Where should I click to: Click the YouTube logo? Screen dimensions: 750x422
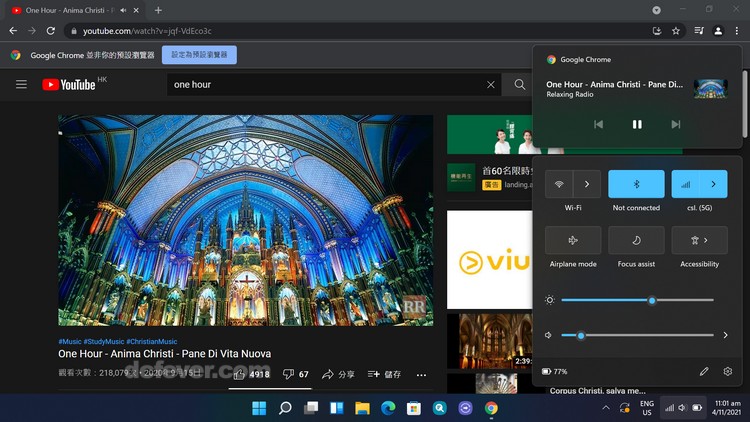tap(69, 85)
